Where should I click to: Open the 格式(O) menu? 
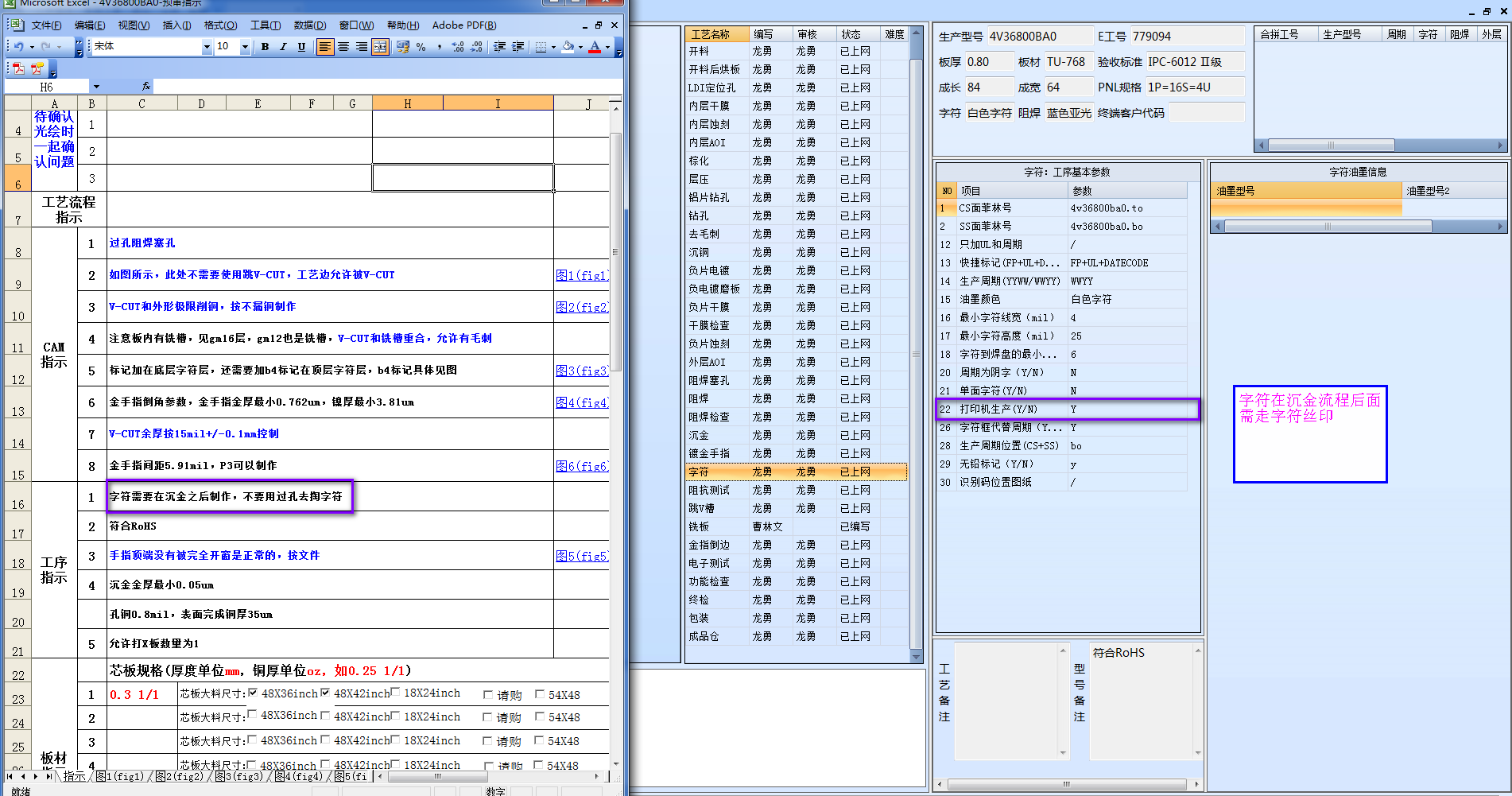click(x=220, y=25)
